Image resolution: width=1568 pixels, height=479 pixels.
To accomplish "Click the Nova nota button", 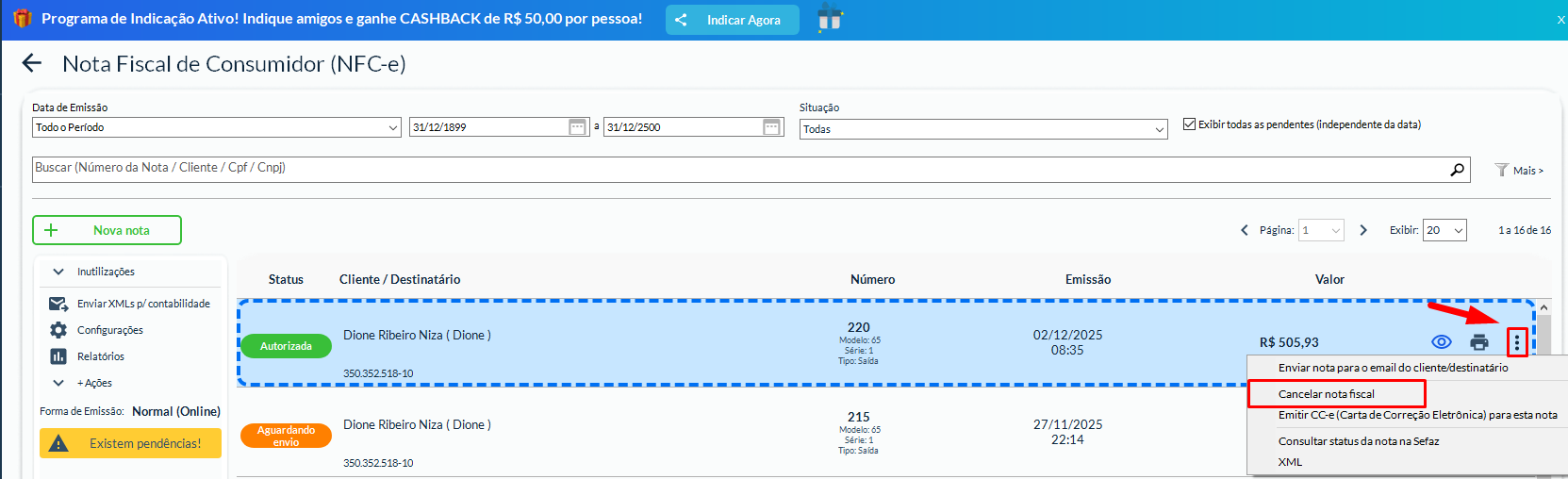I will 107,230.
